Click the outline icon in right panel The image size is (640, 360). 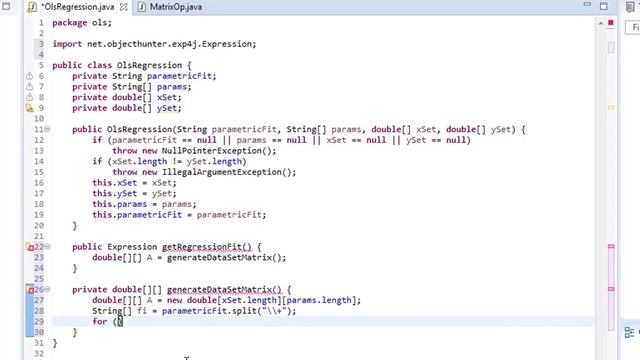pos(629,332)
